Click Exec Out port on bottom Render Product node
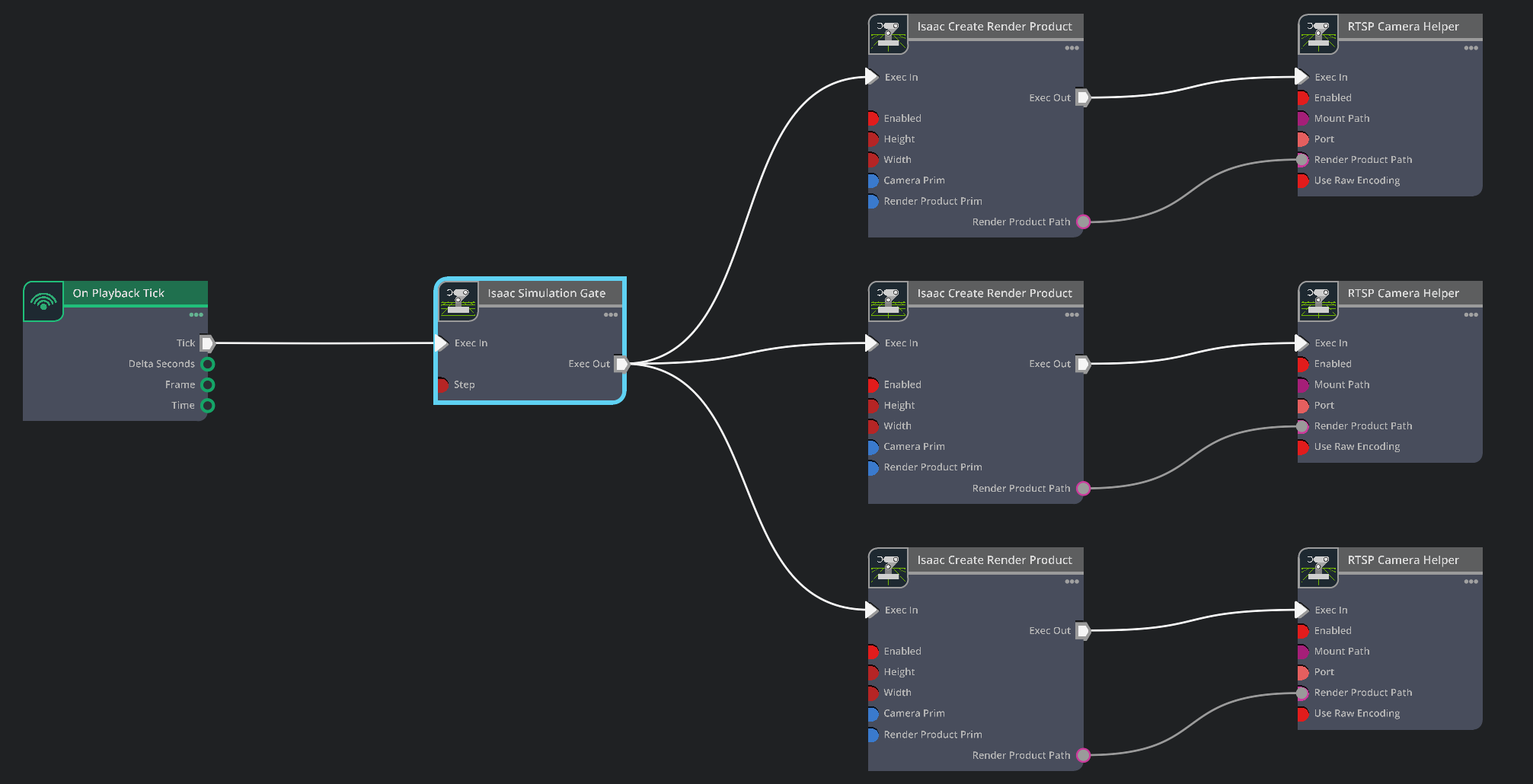1533x784 pixels. tap(1083, 630)
